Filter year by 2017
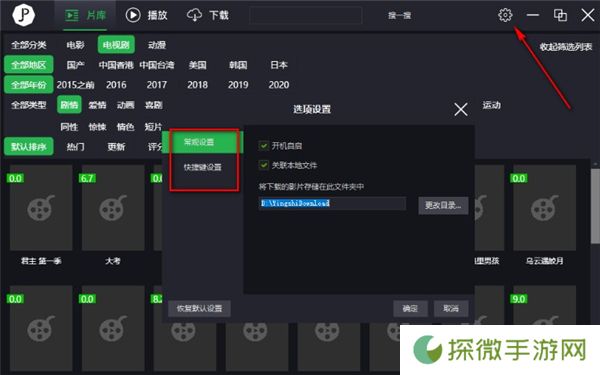 [x=157, y=85]
